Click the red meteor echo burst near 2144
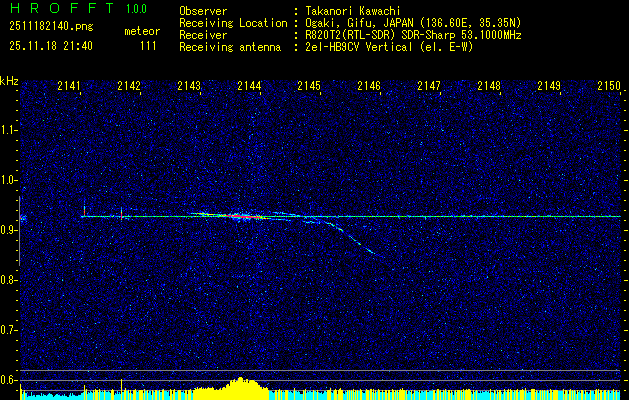 (243, 217)
